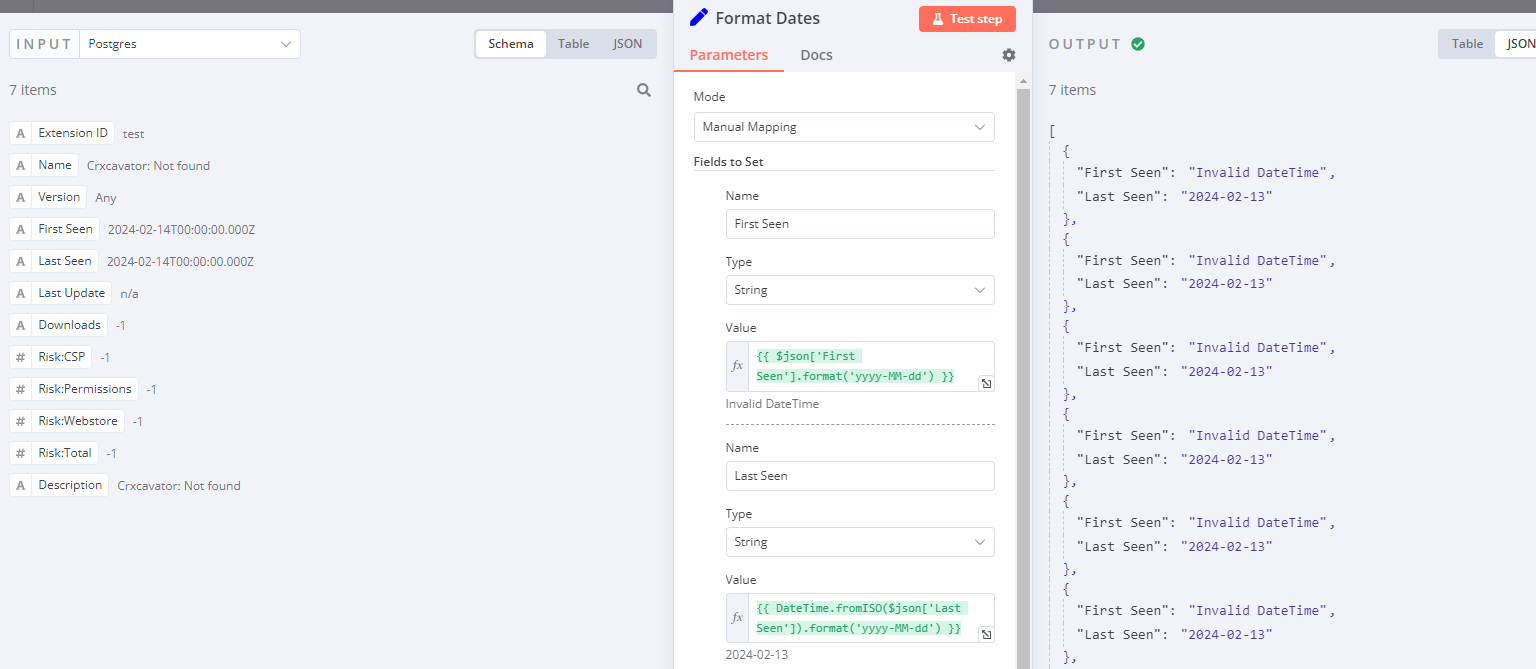
Task: Expand the Last Seen expression editor icon
Action: coord(985,634)
